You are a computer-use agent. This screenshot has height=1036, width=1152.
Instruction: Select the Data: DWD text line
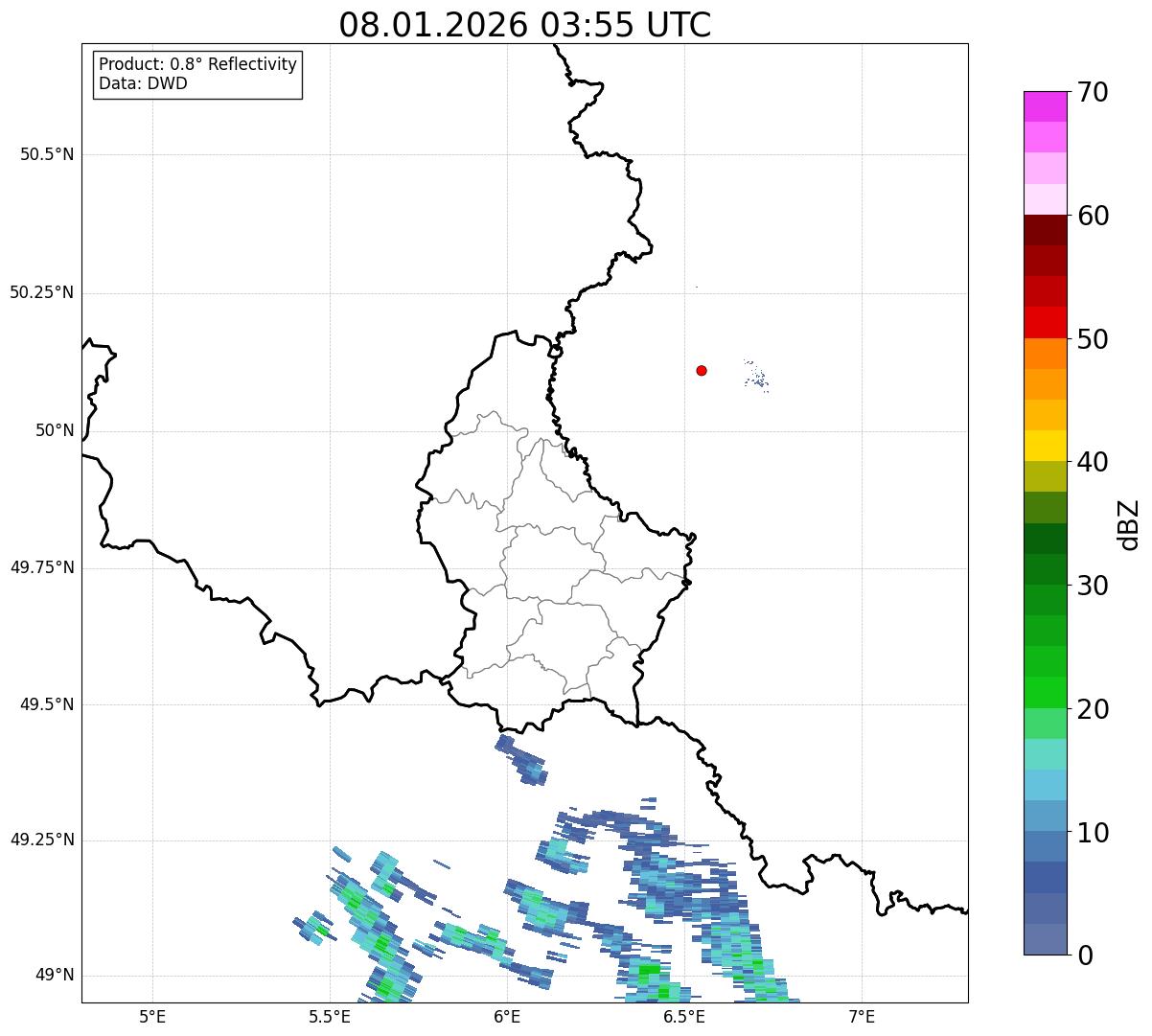[143, 83]
